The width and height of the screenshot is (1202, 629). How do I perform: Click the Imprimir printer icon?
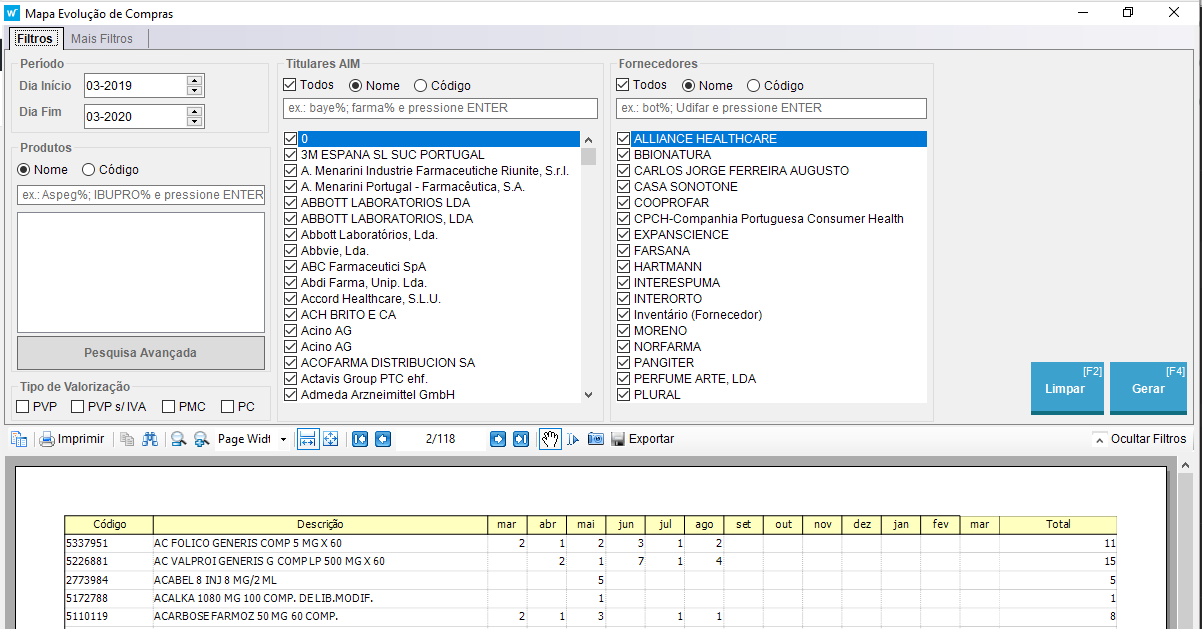(x=47, y=439)
